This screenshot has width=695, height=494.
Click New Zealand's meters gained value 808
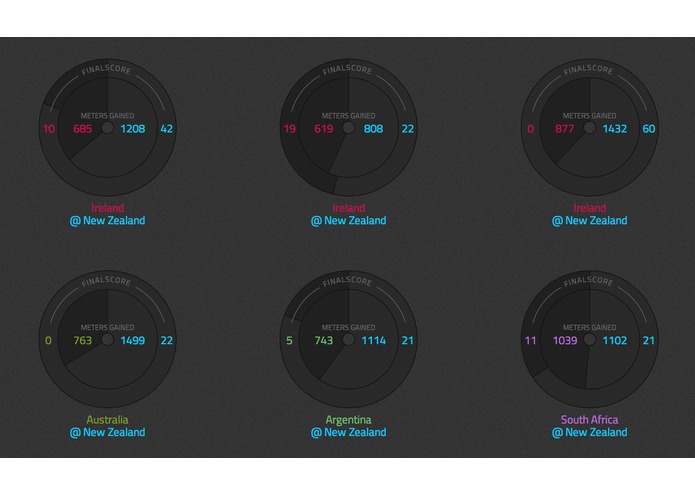pos(373,129)
